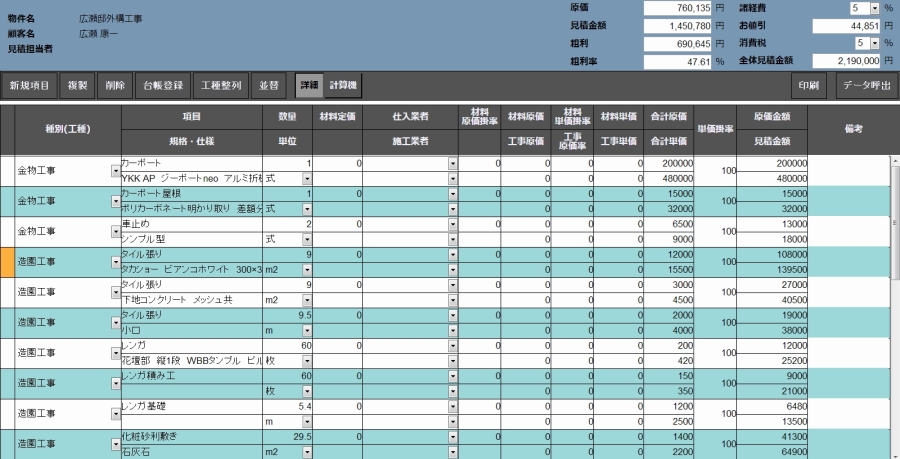Click the 単価掛率 column header
Viewport: 900px width, 459px height.
(x=715, y=130)
